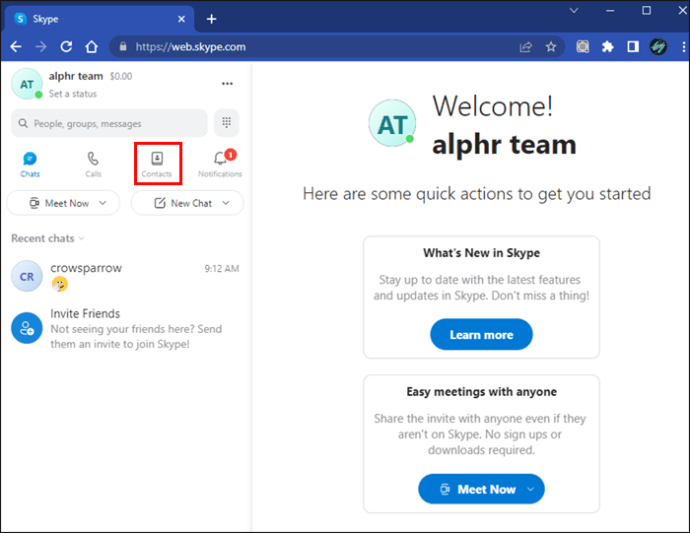Click the site lock icon in address bar
The height and width of the screenshot is (533, 690).
click(x=123, y=47)
